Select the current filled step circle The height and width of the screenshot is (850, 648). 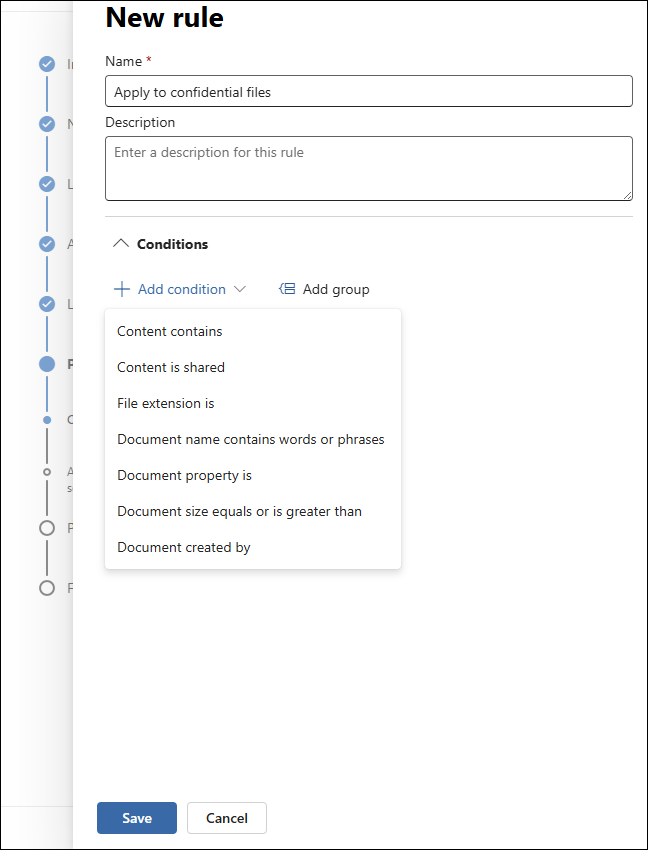pyautogui.click(x=47, y=364)
